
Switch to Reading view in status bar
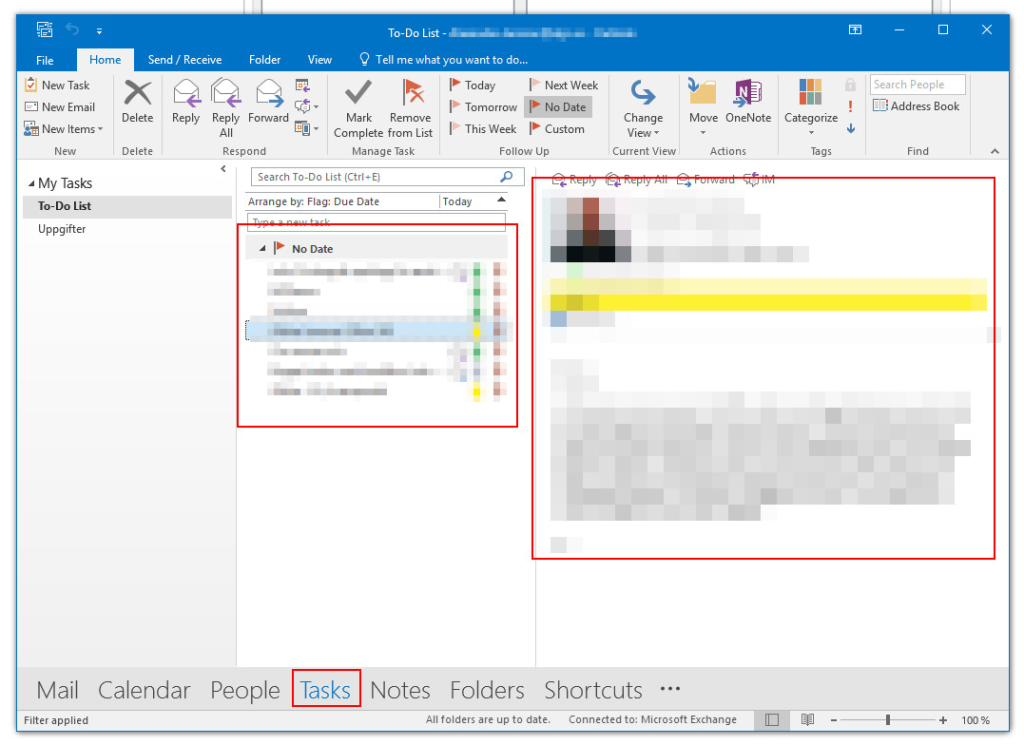pos(807,720)
